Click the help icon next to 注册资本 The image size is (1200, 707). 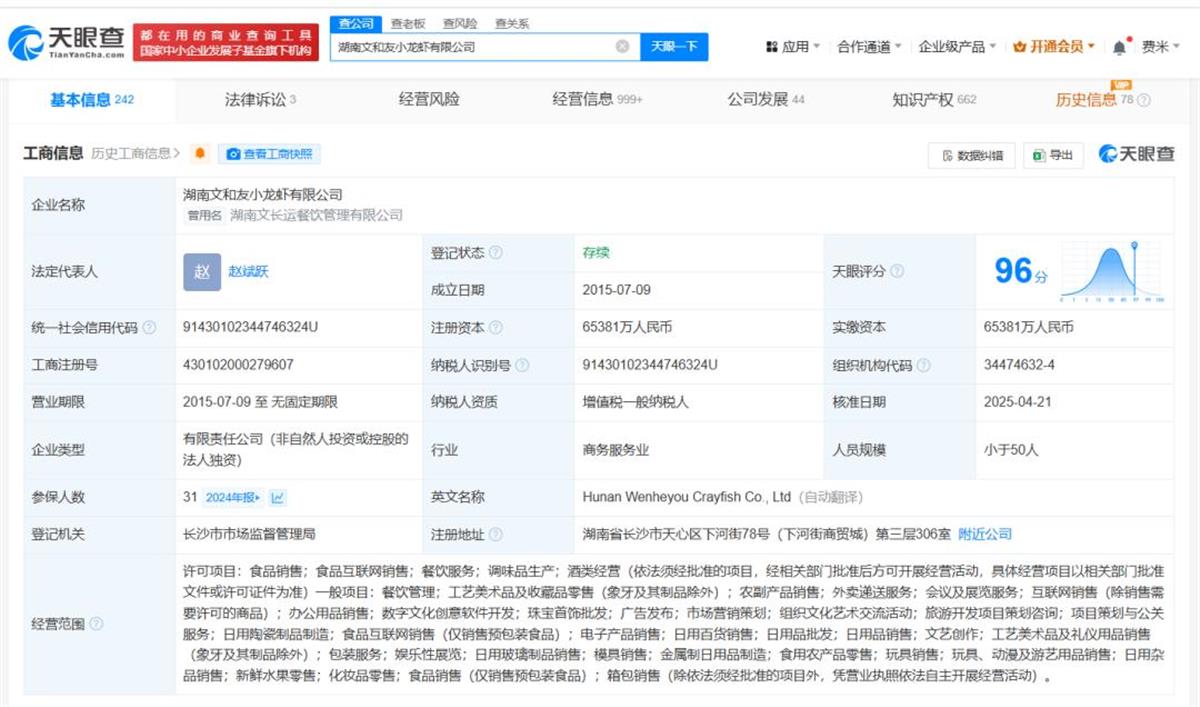[x=496, y=327]
